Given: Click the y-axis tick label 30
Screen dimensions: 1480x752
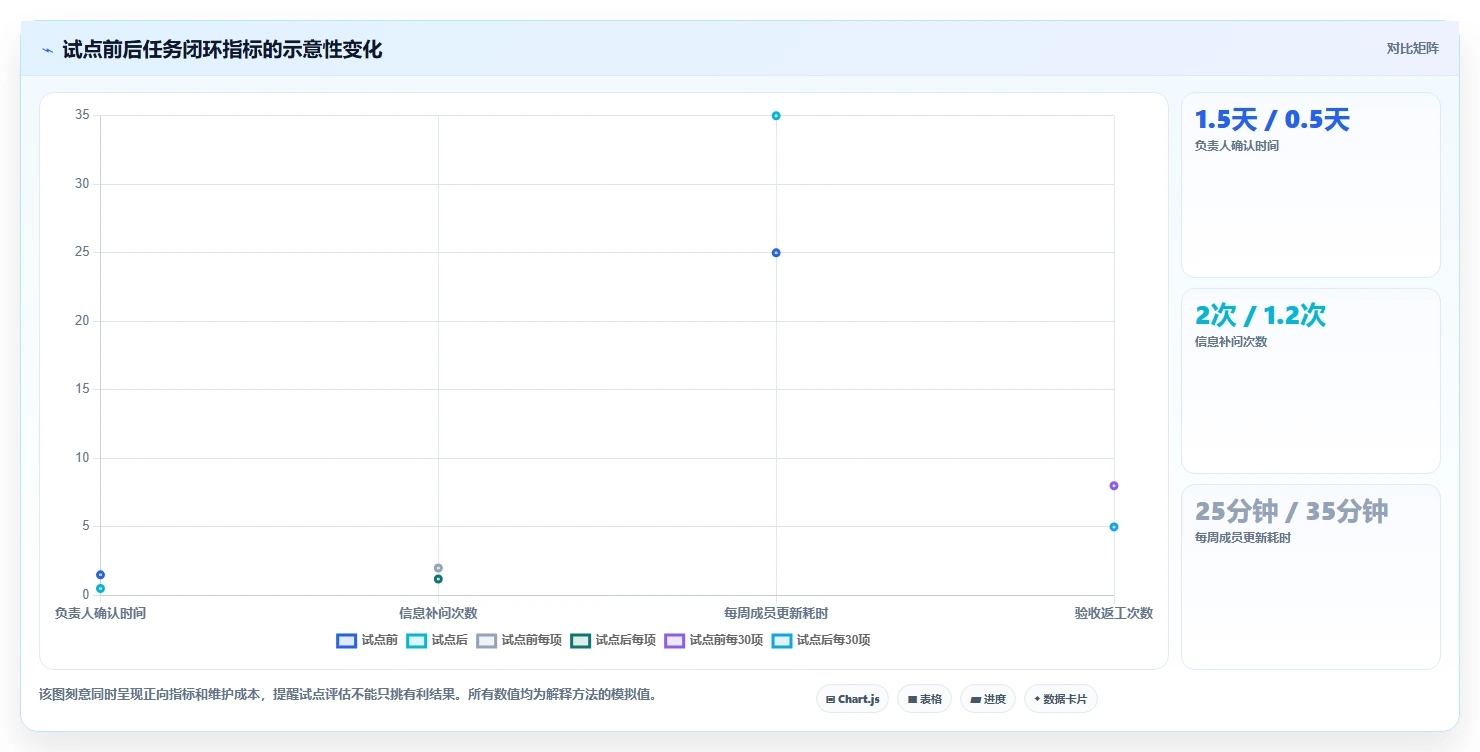Looking at the screenshot, I should point(82,184).
